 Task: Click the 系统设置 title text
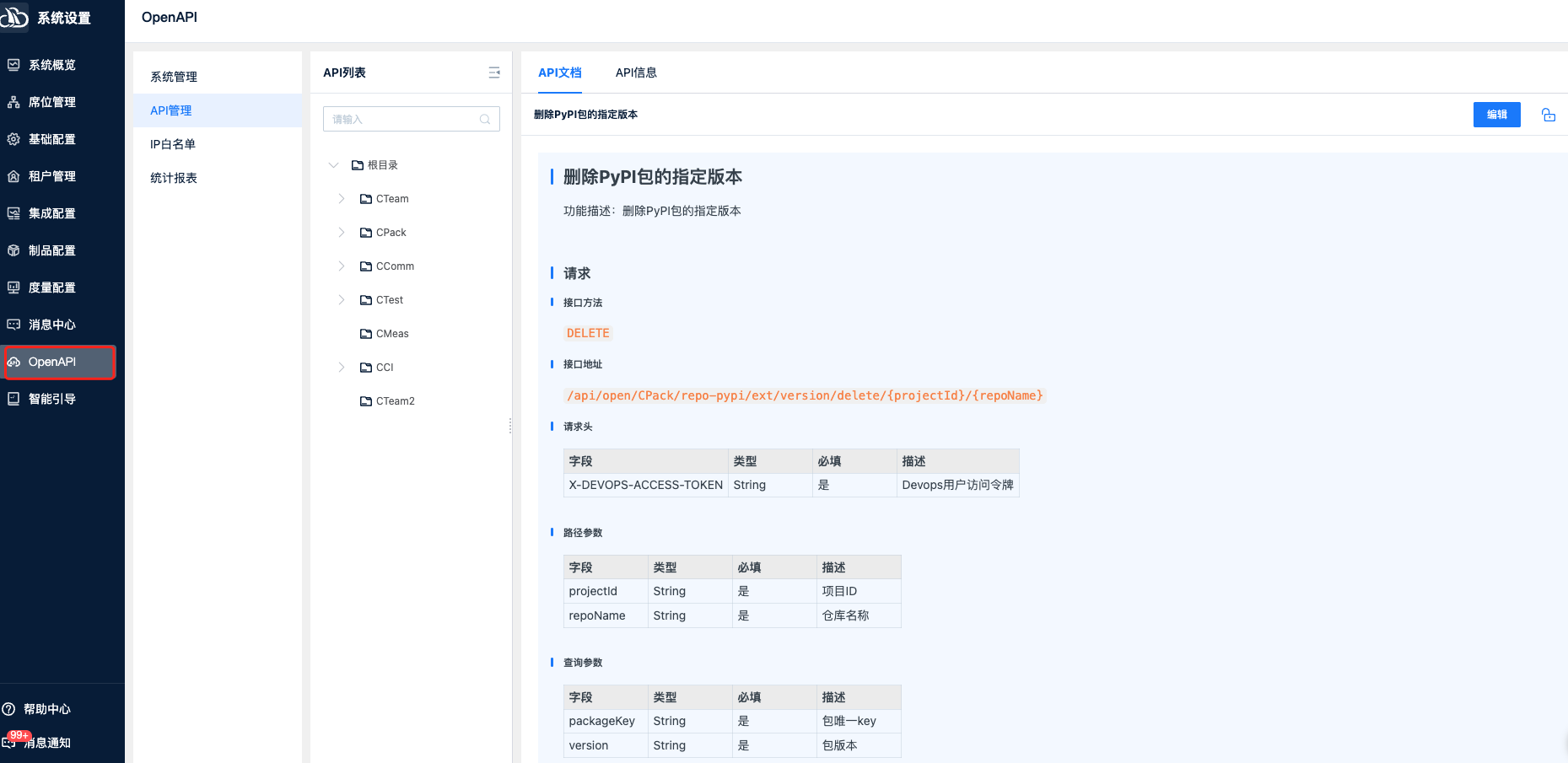coord(64,18)
